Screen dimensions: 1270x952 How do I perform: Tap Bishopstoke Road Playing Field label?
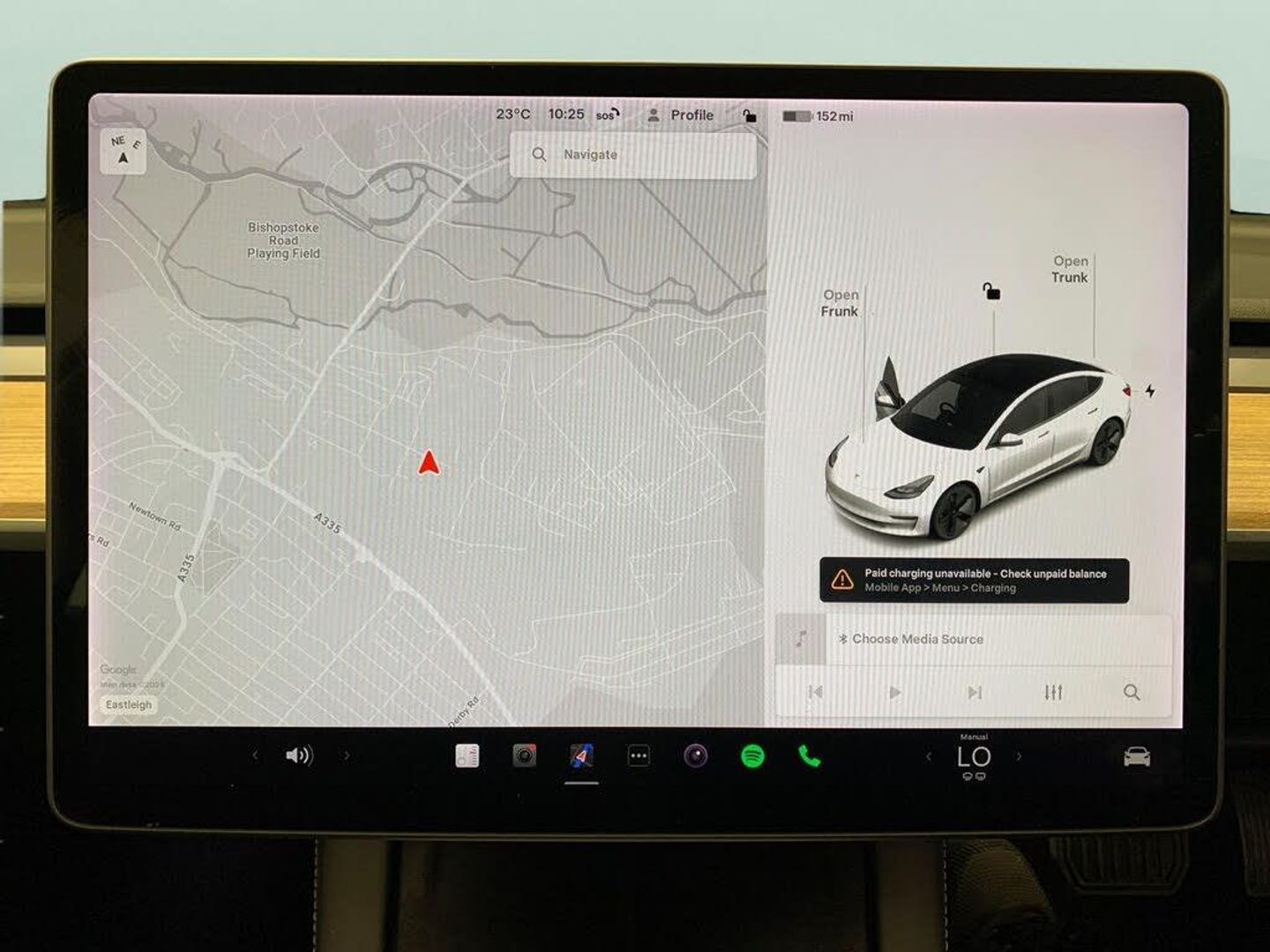(283, 241)
